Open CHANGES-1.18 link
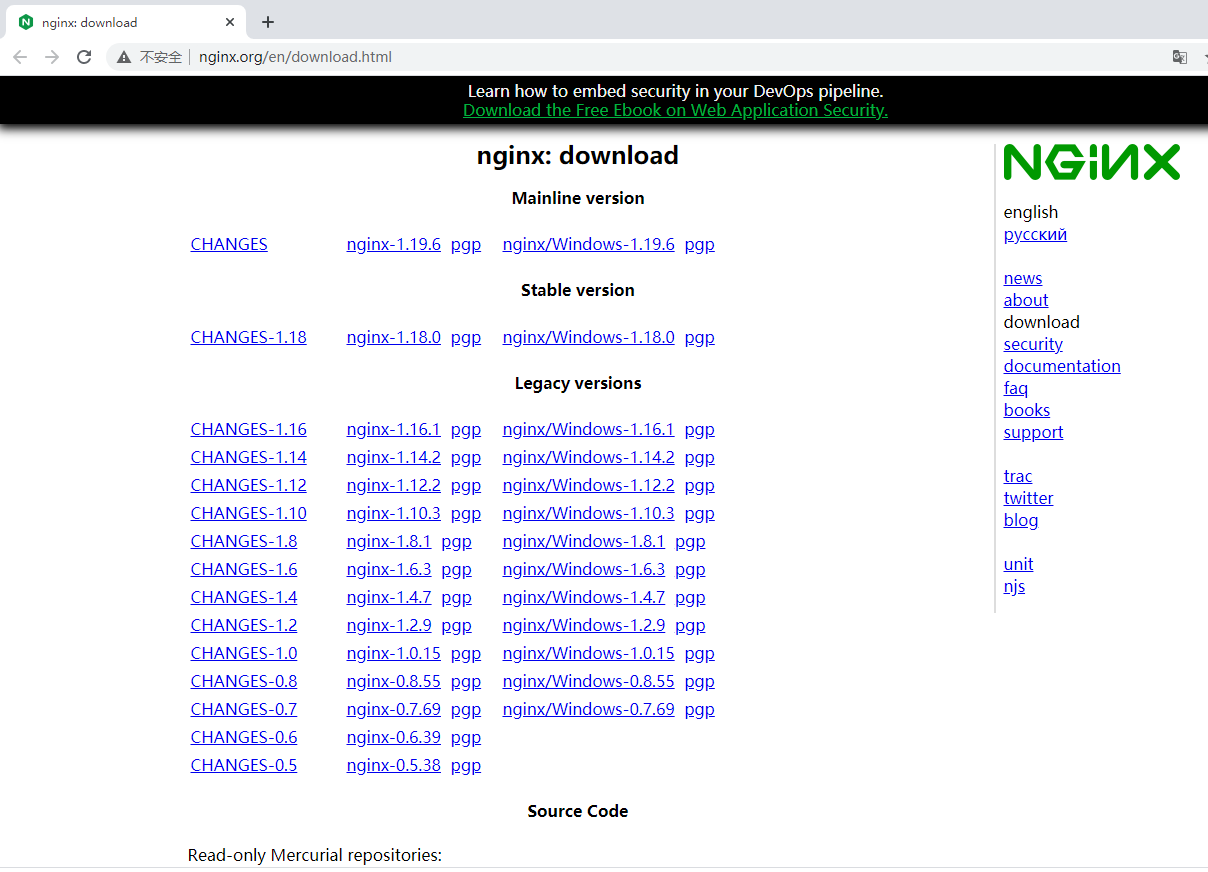Viewport: 1208px width, 872px height. pyautogui.click(x=248, y=337)
